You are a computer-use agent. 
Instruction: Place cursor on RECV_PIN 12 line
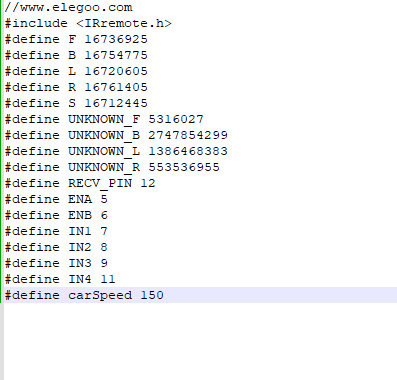tap(80, 183)
